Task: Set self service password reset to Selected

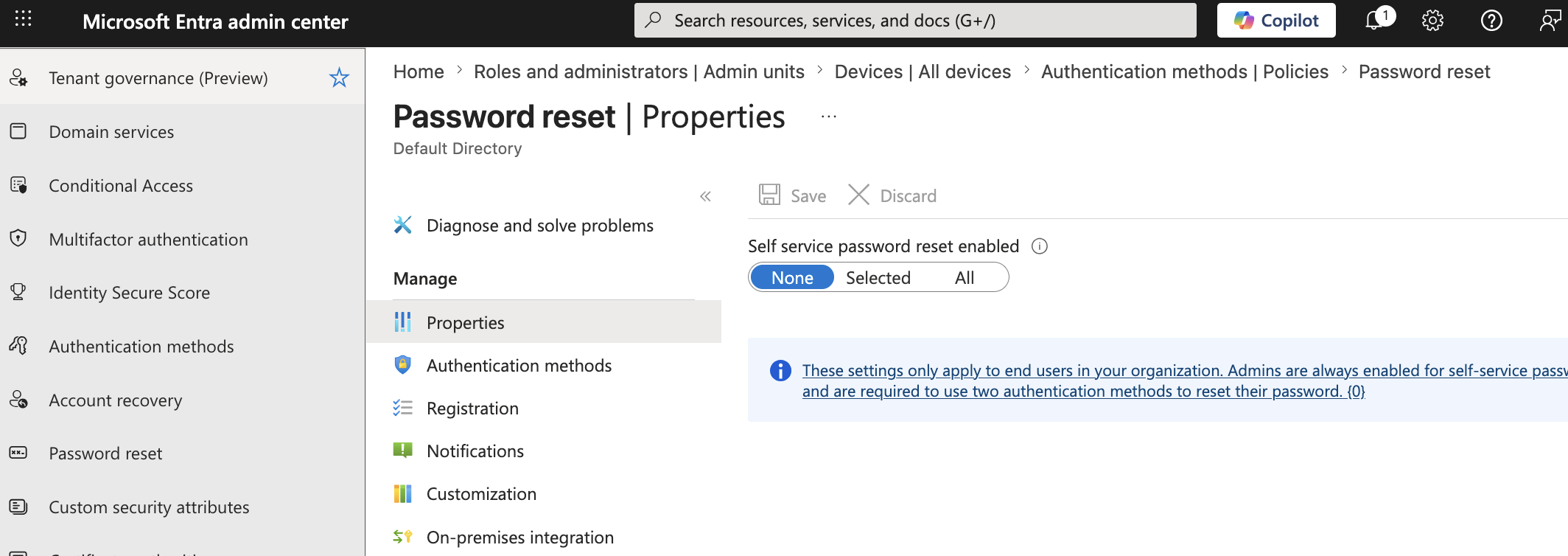Action: click(878, 277)
